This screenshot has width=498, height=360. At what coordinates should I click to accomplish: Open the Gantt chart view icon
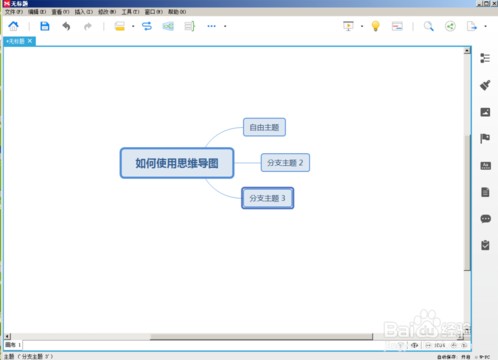397,26
